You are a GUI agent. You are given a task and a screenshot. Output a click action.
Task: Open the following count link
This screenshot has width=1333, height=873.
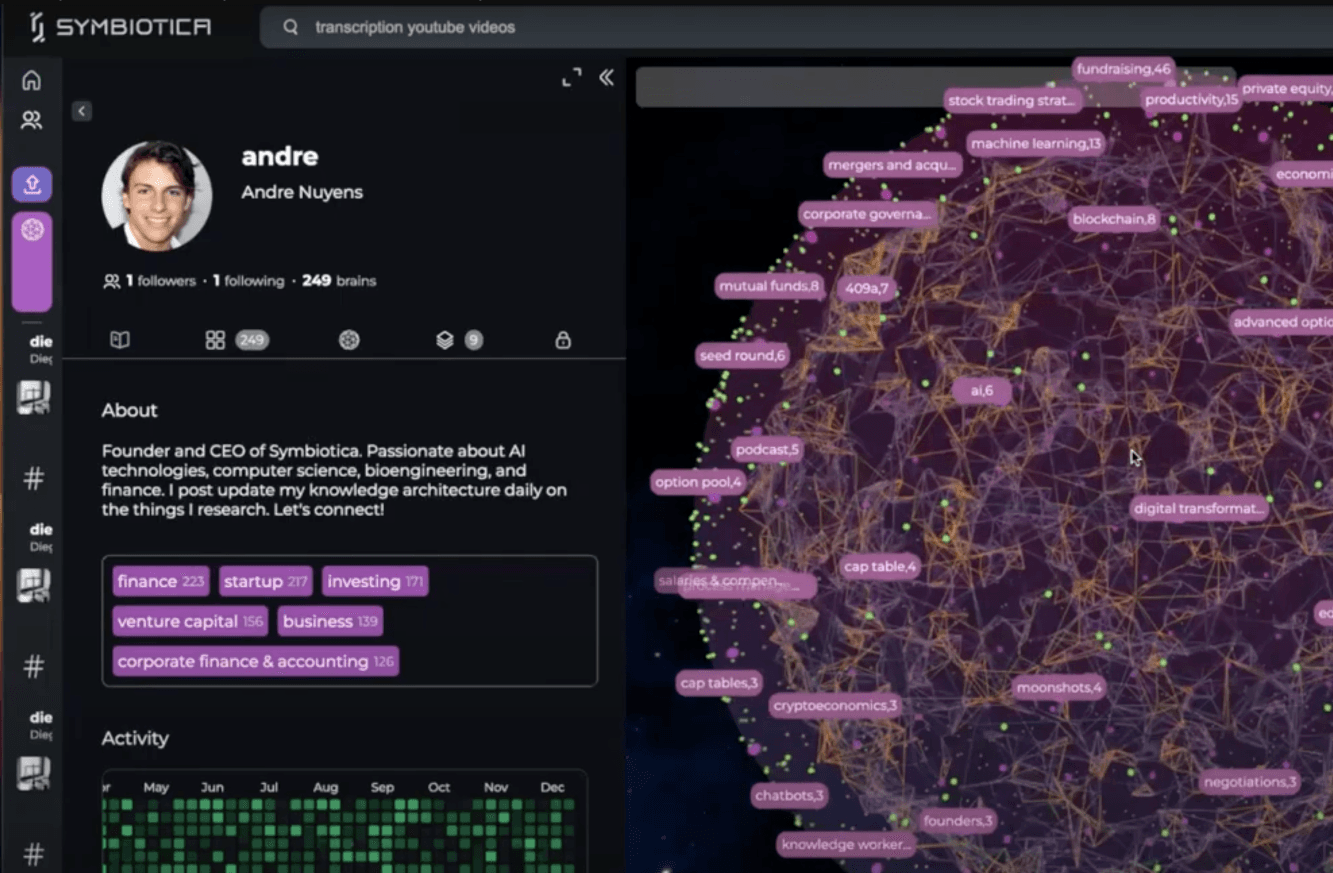[x=248, y=281]
